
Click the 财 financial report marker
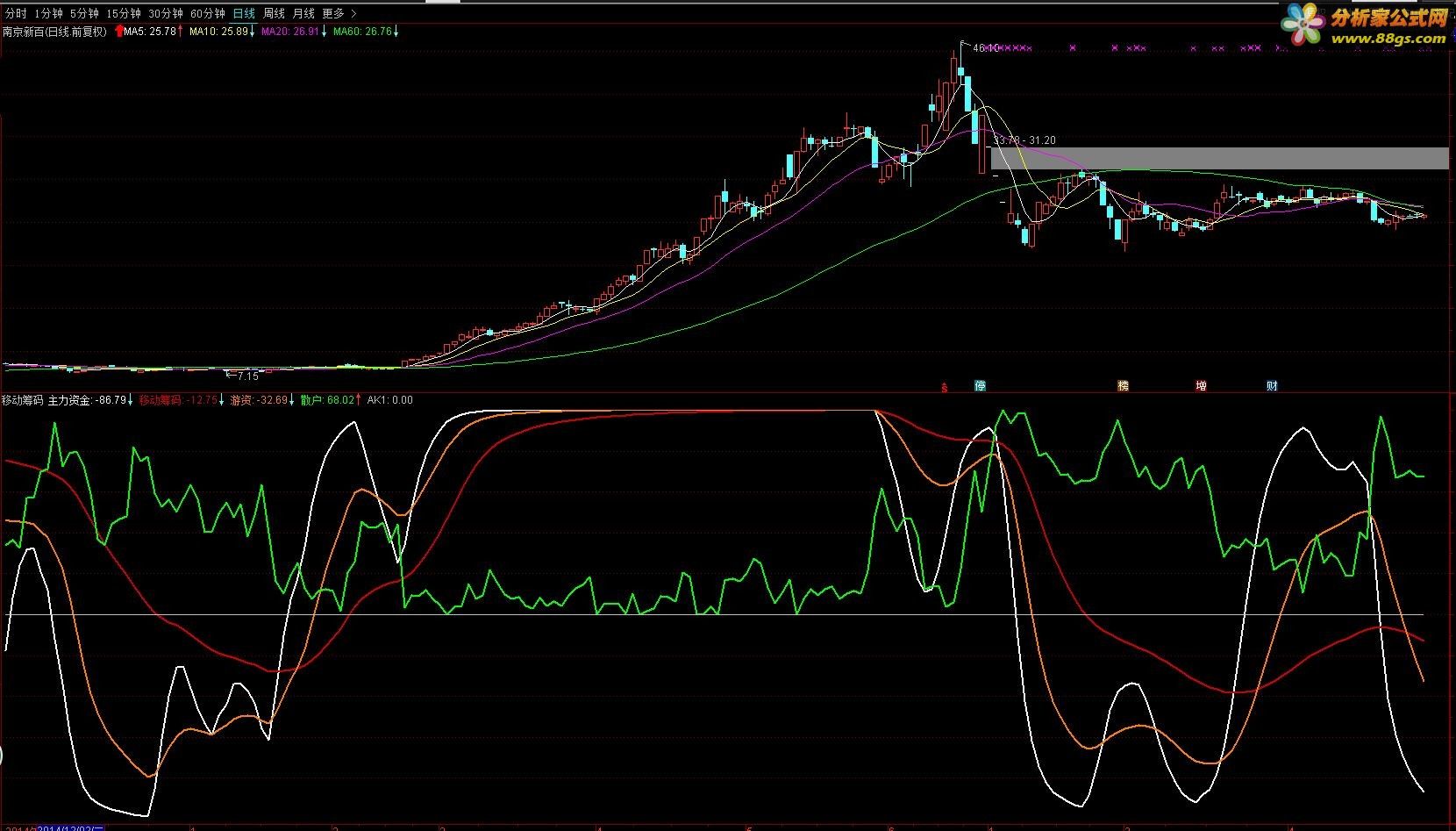click(x=1272, y=386)
